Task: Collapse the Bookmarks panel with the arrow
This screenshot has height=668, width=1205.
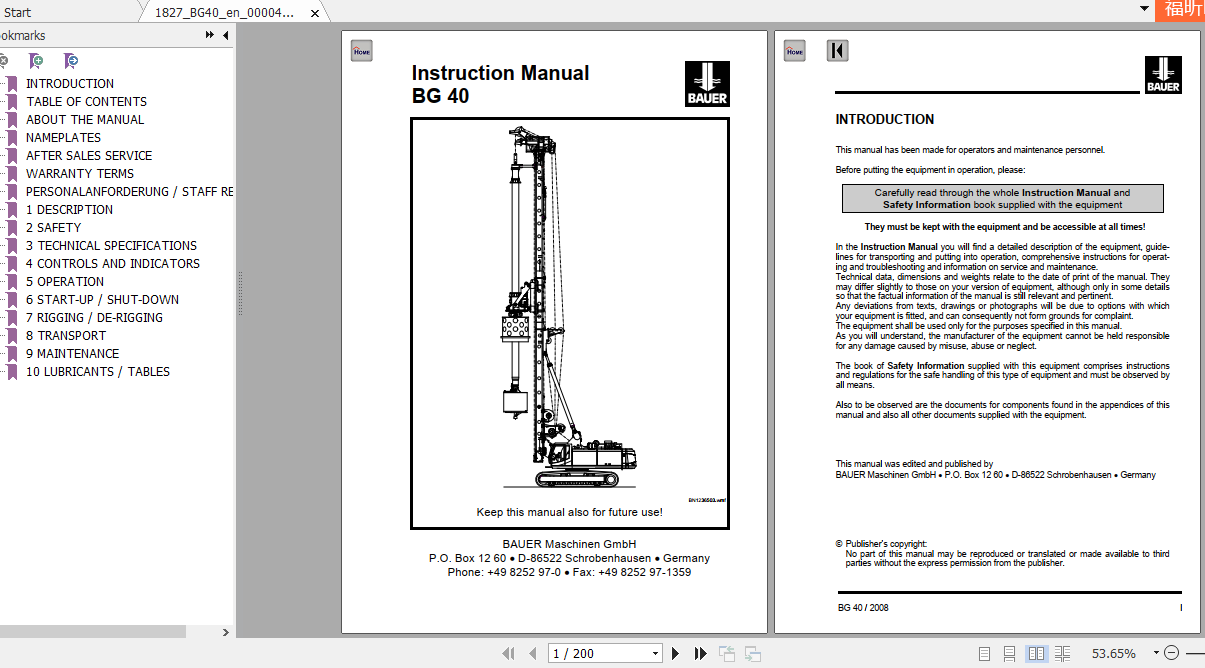Action: [224, 35]
